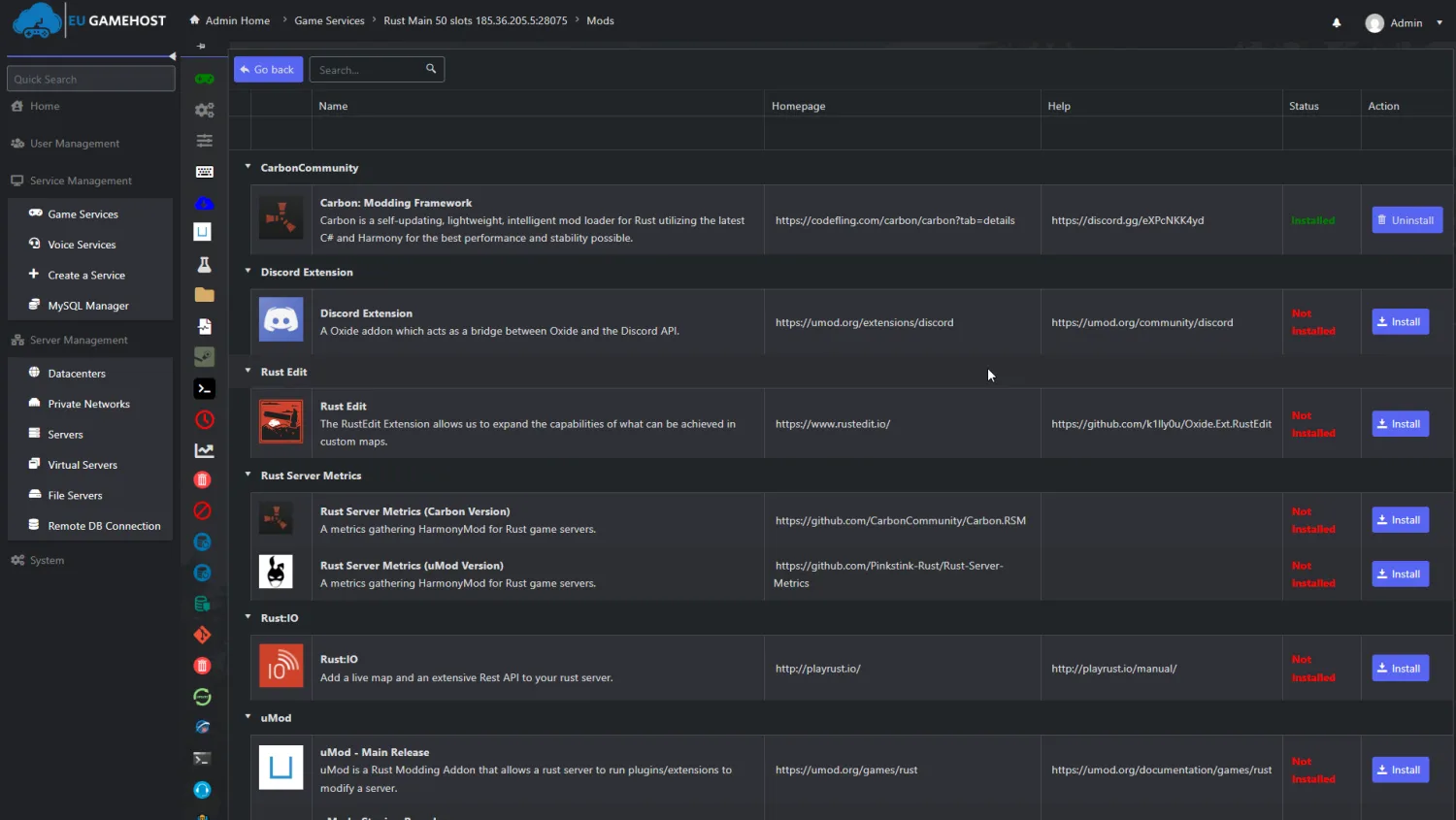This screenshot has height=820, width=1456.
Task: Click the blue headset support icon
Action: click(x=202, y=790)
